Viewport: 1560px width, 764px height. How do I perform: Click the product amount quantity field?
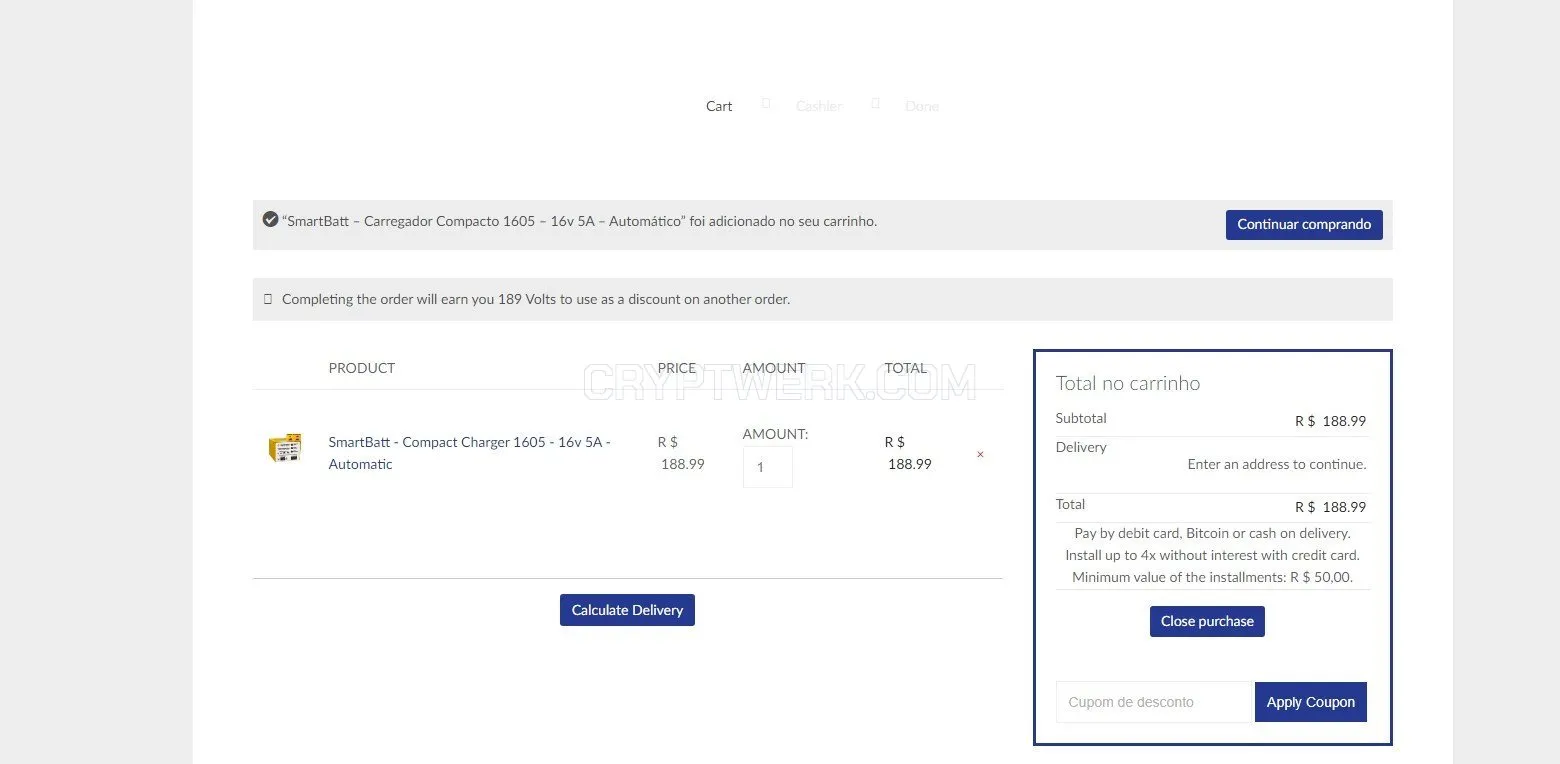(768, 467)
